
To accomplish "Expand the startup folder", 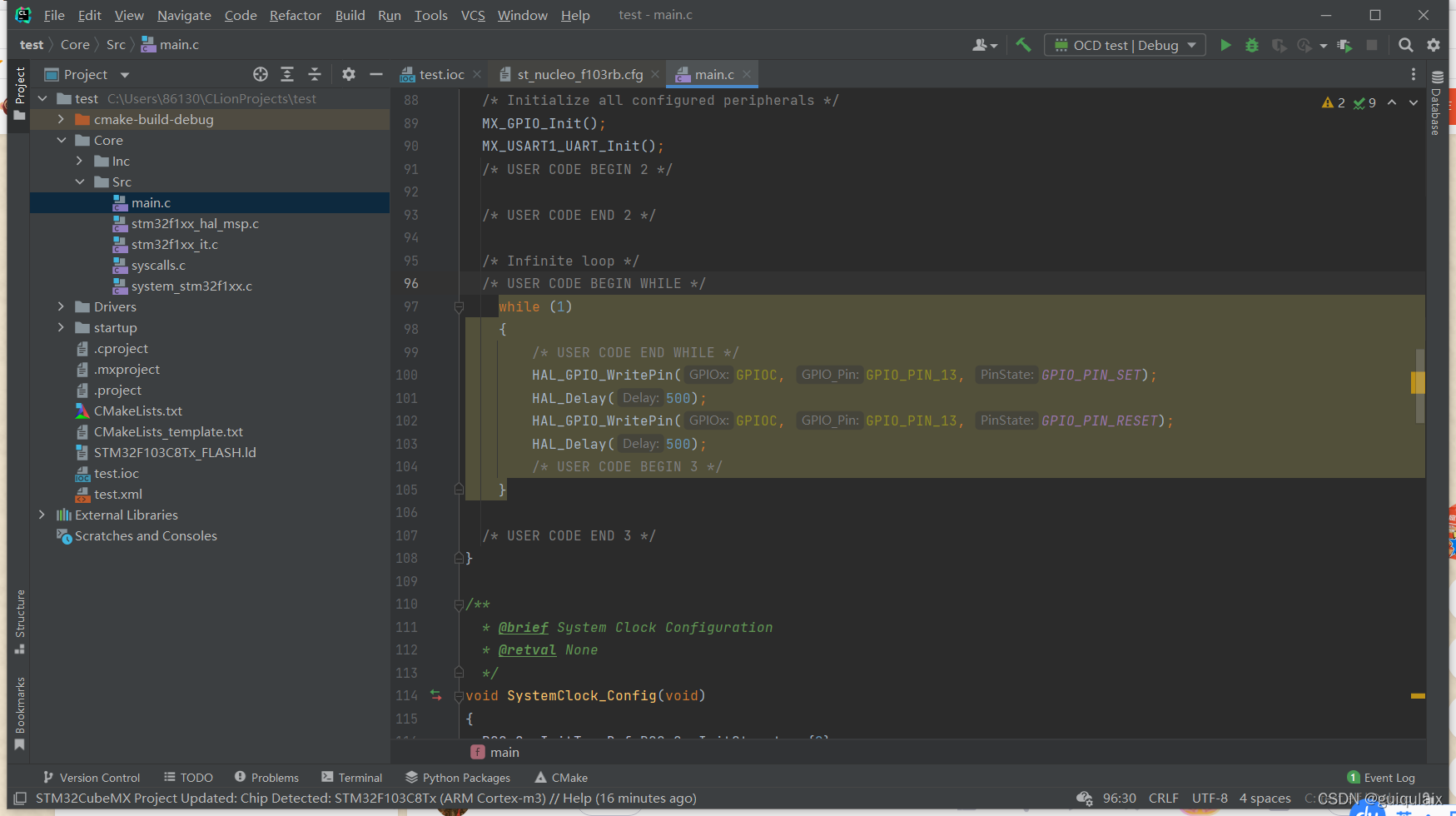I will click(61, 327).
